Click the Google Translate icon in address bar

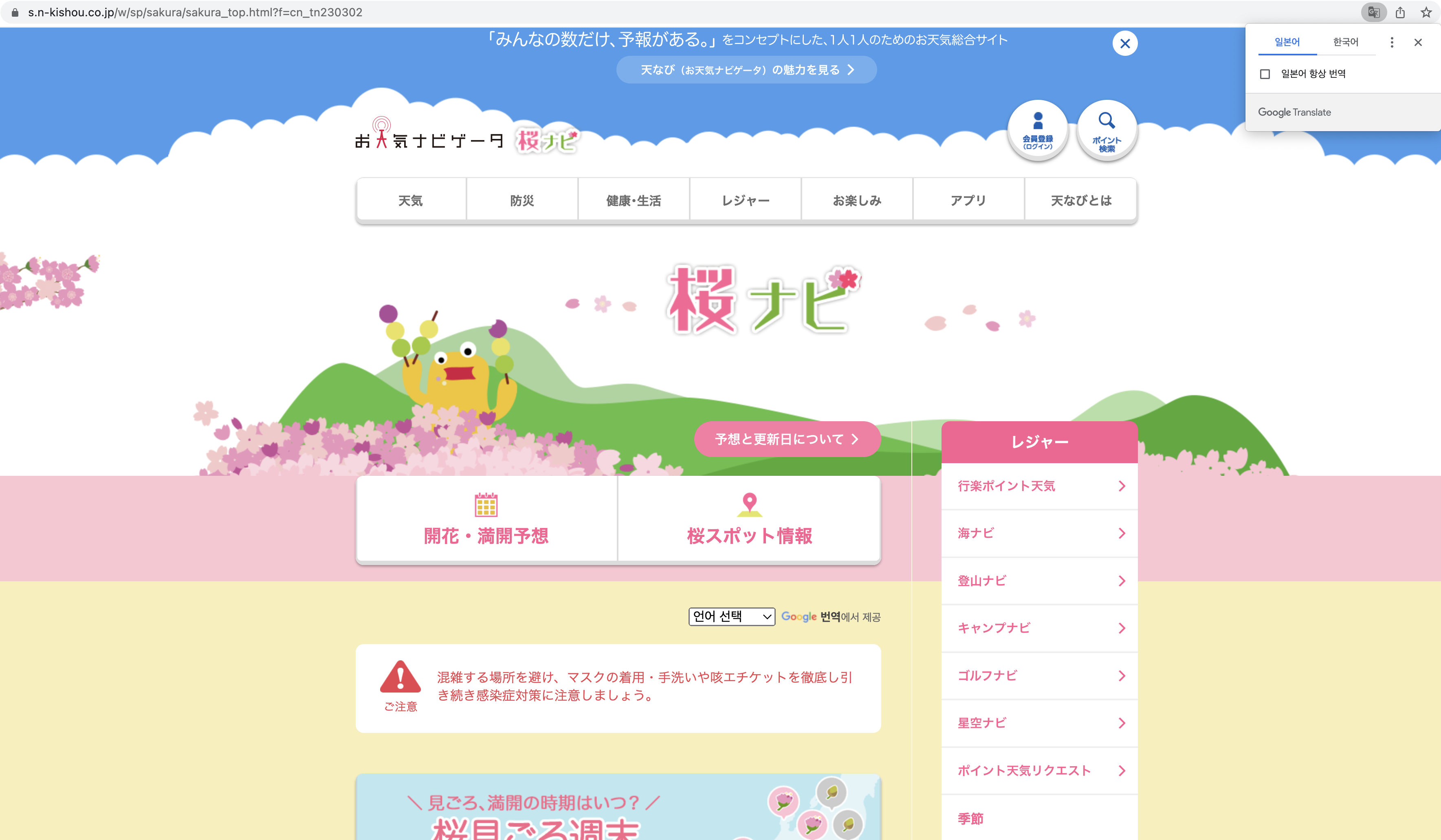1373,12
